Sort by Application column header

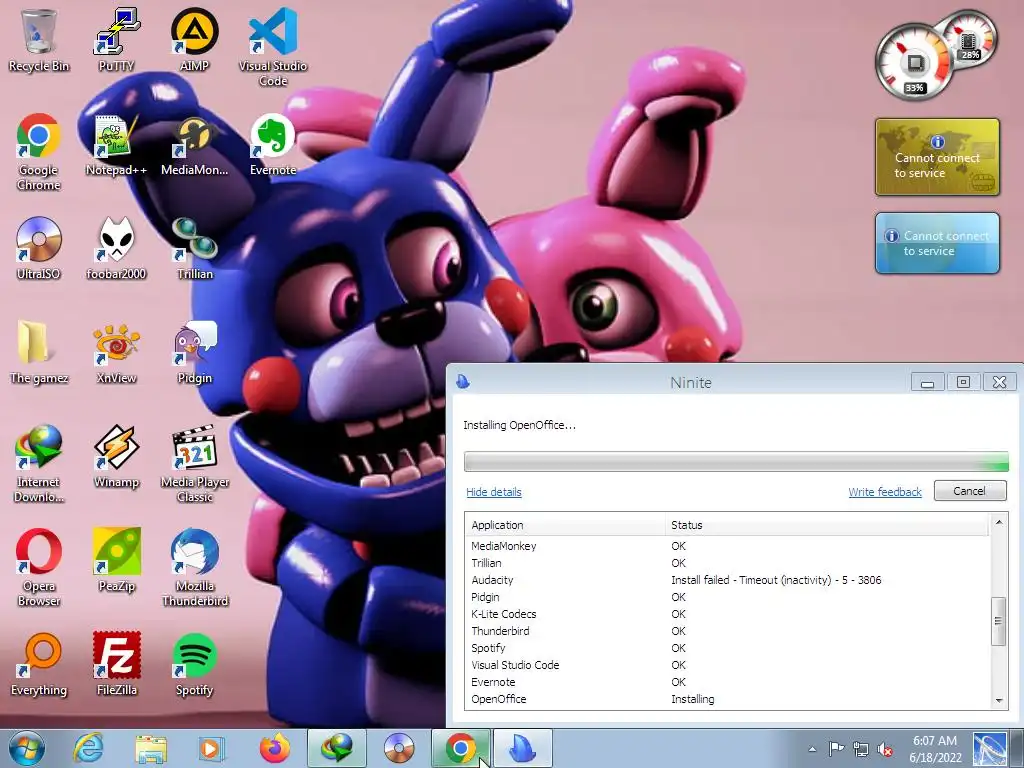click(565, 525)
